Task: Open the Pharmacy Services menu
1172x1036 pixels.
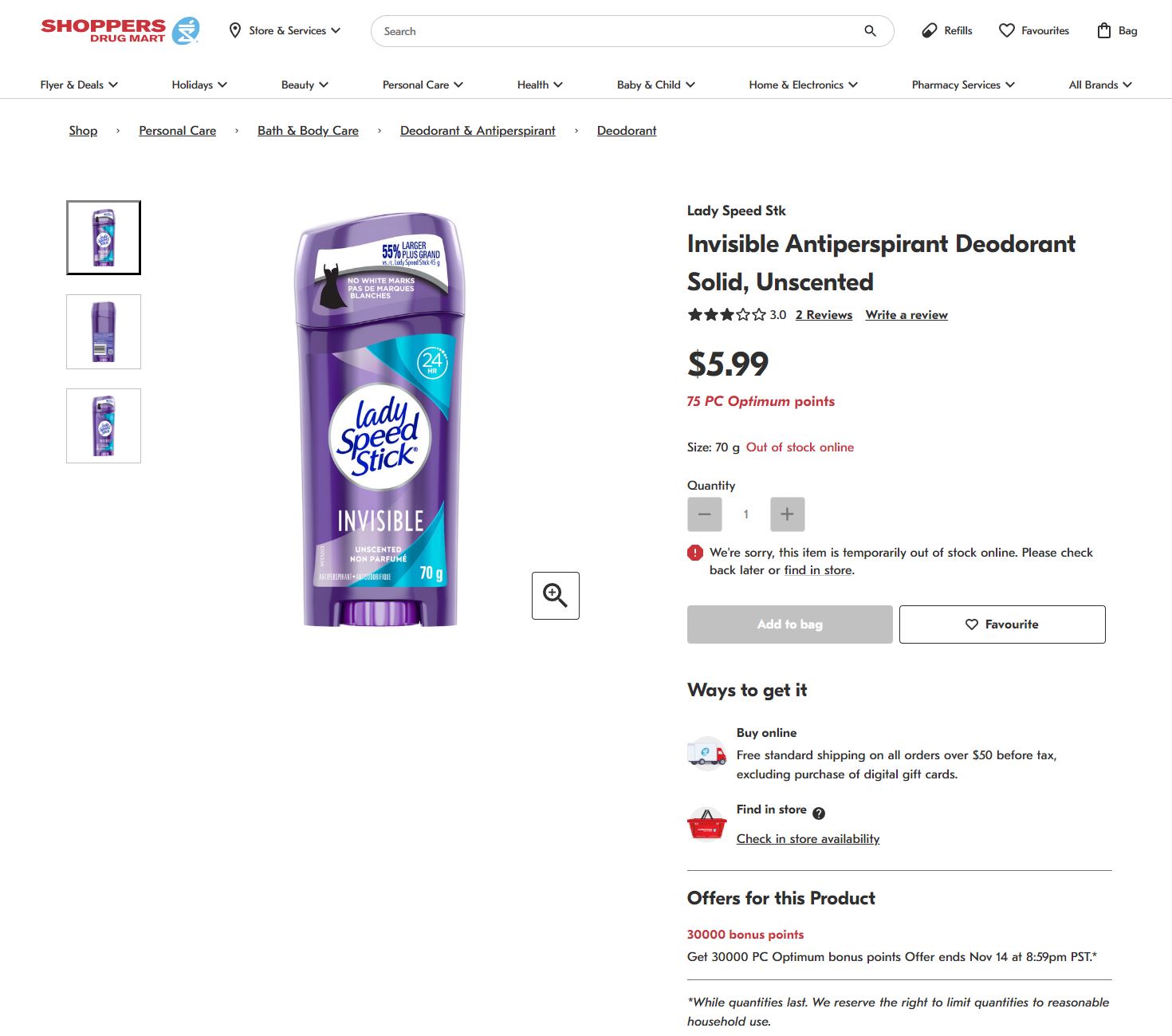Action: point(963,85)
